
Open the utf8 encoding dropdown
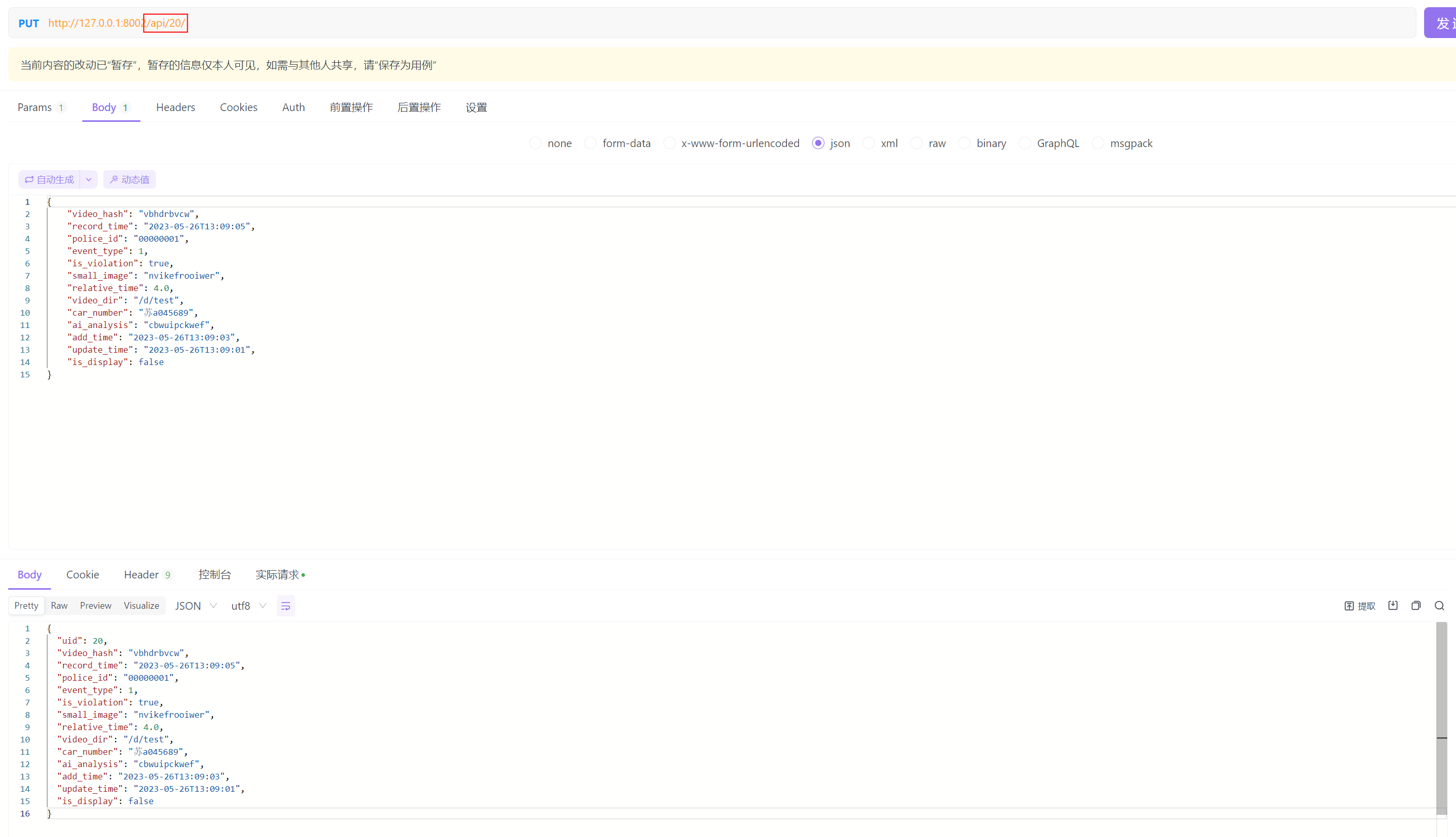click(x=248, y=606)
